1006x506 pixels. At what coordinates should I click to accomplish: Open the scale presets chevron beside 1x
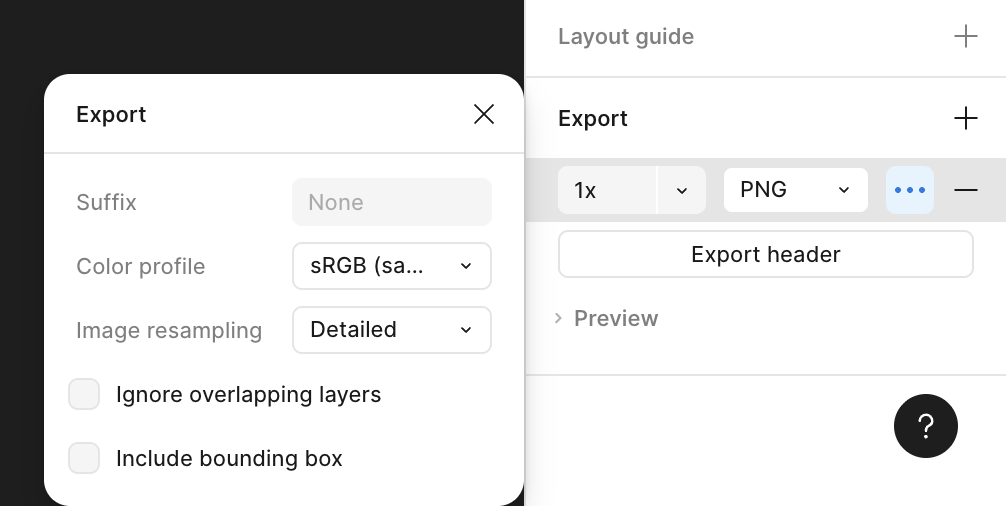click(681, 190)
